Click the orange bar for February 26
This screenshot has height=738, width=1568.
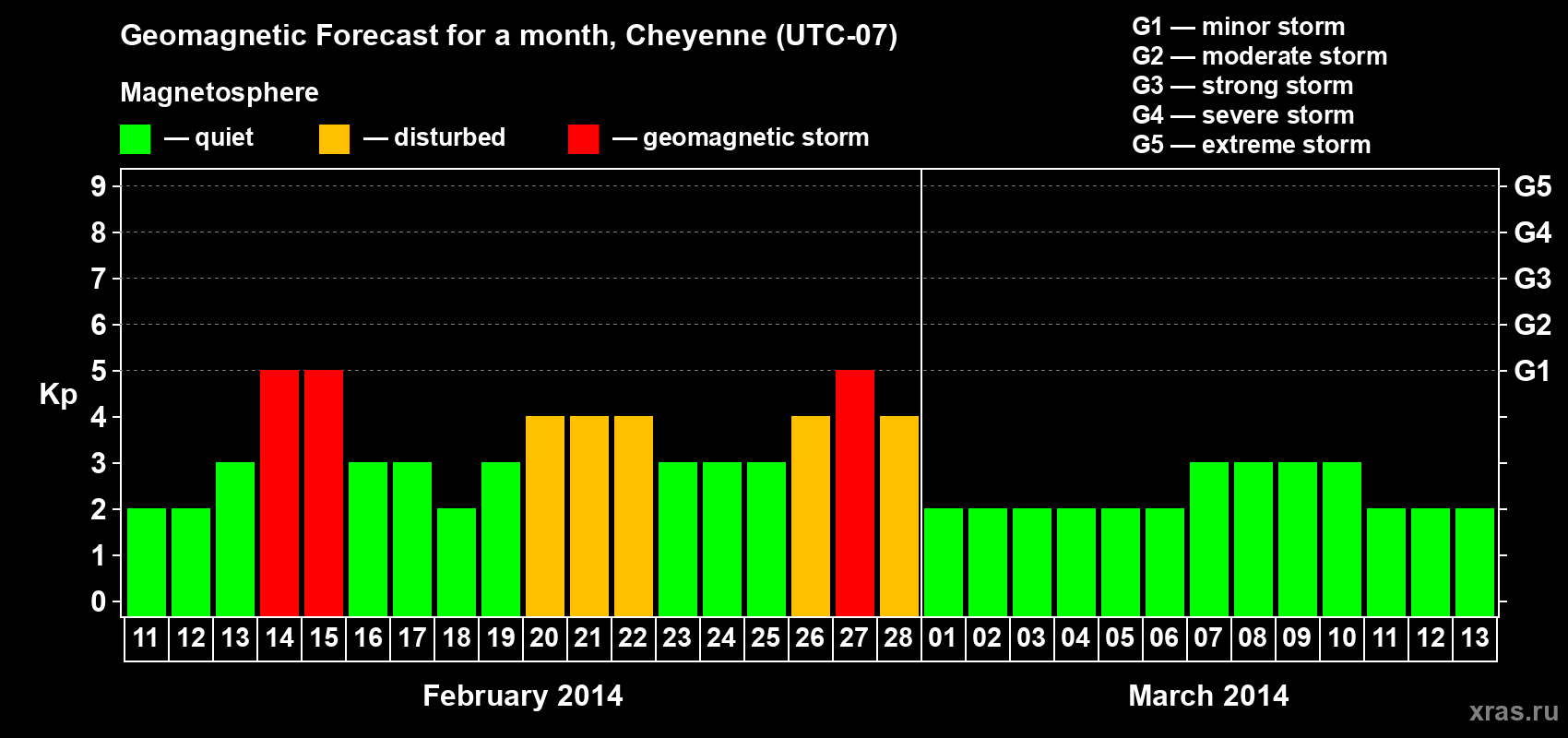coord(811,516)
